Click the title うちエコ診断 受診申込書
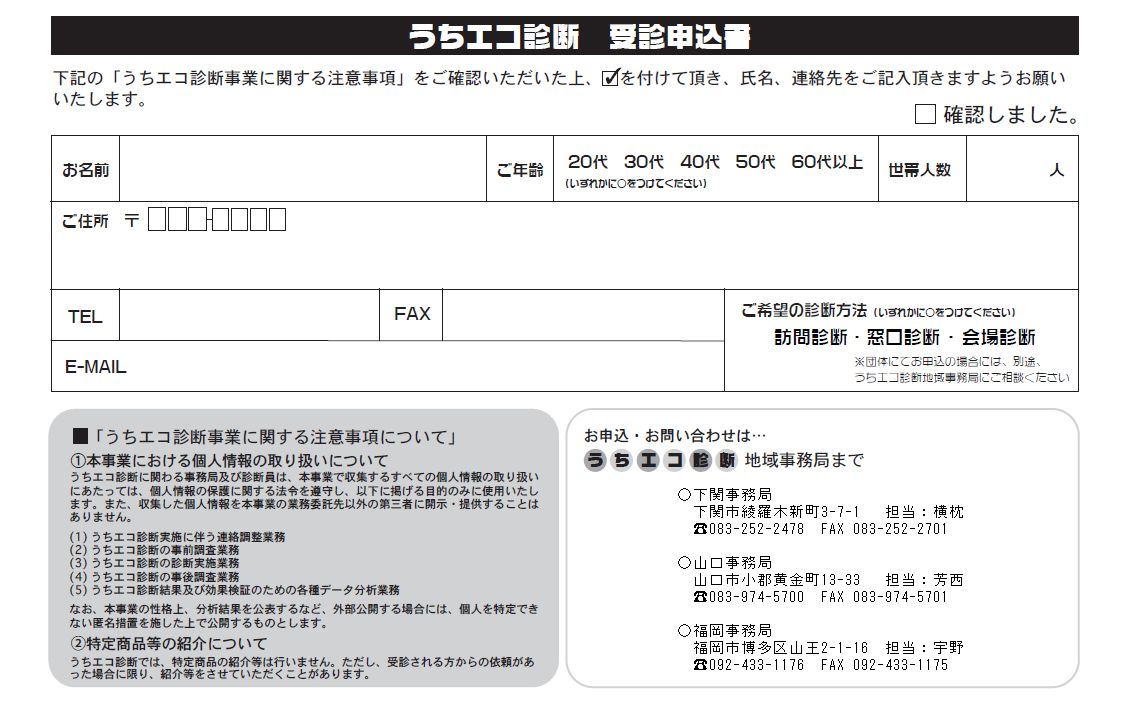The image size is (1126, 714). pyautogui.click(x=580, y=37)
